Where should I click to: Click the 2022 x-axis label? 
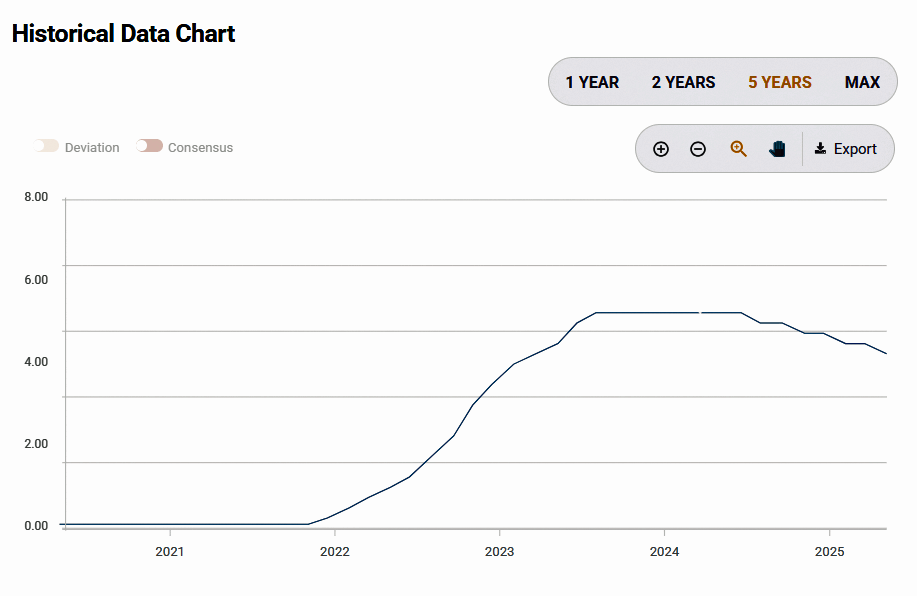334,552
